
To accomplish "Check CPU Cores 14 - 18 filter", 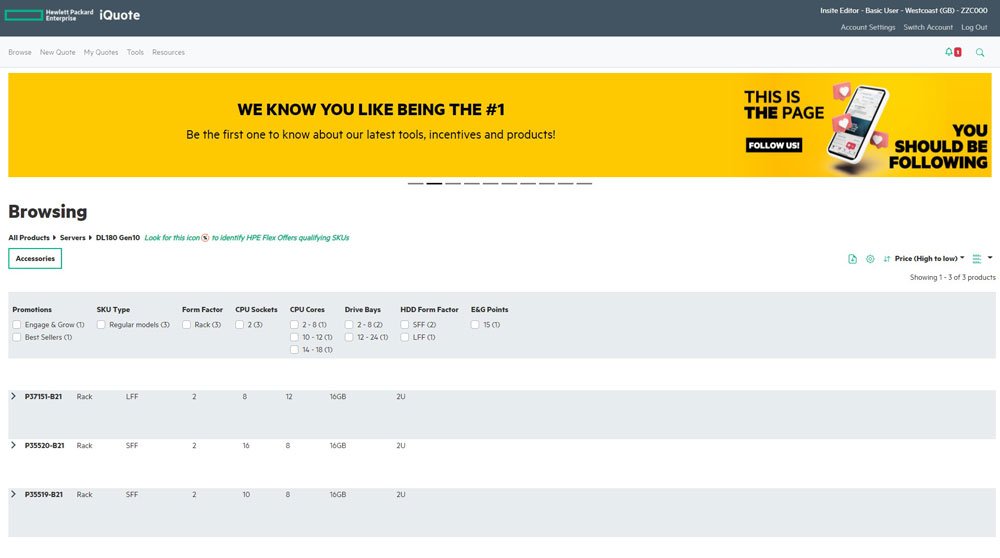I will click(294, 349).
